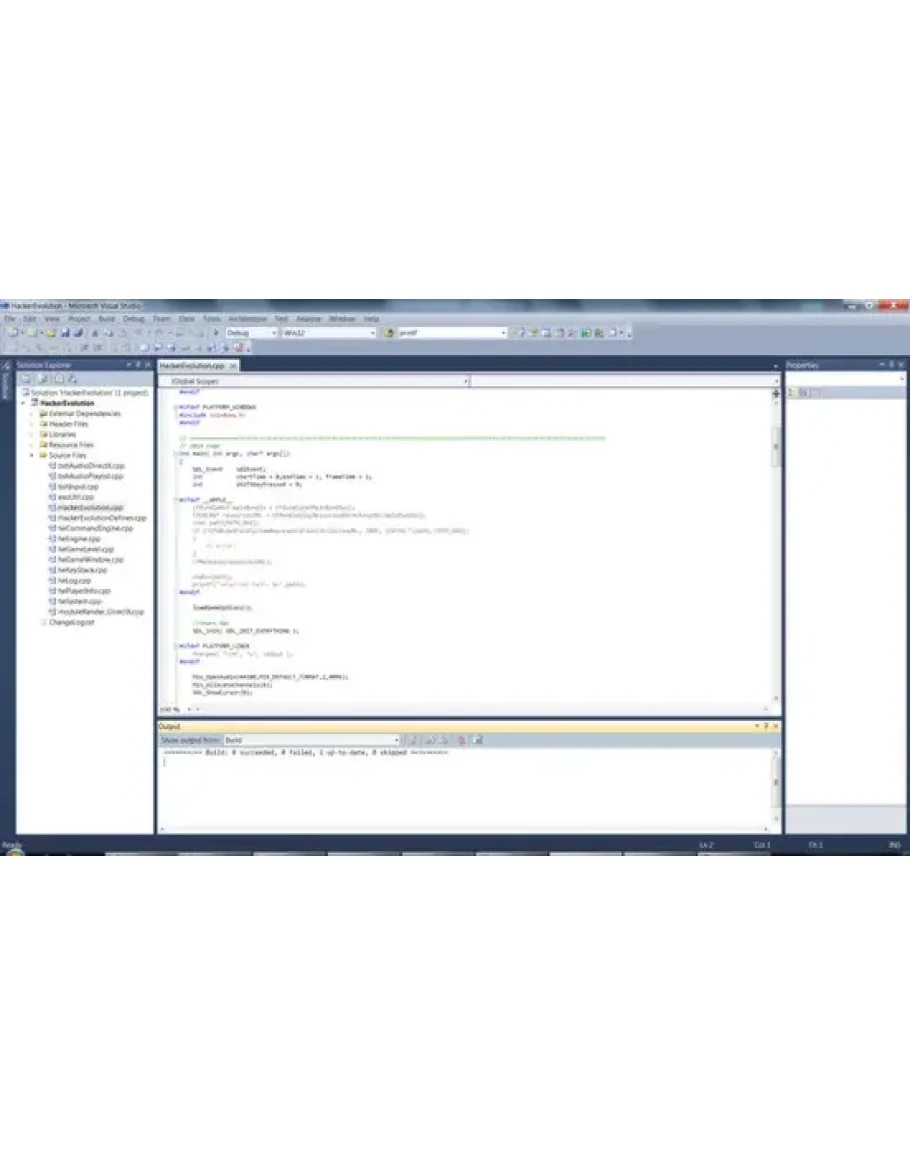Click Clear All icon in Output toolbar

pos(461,740)
